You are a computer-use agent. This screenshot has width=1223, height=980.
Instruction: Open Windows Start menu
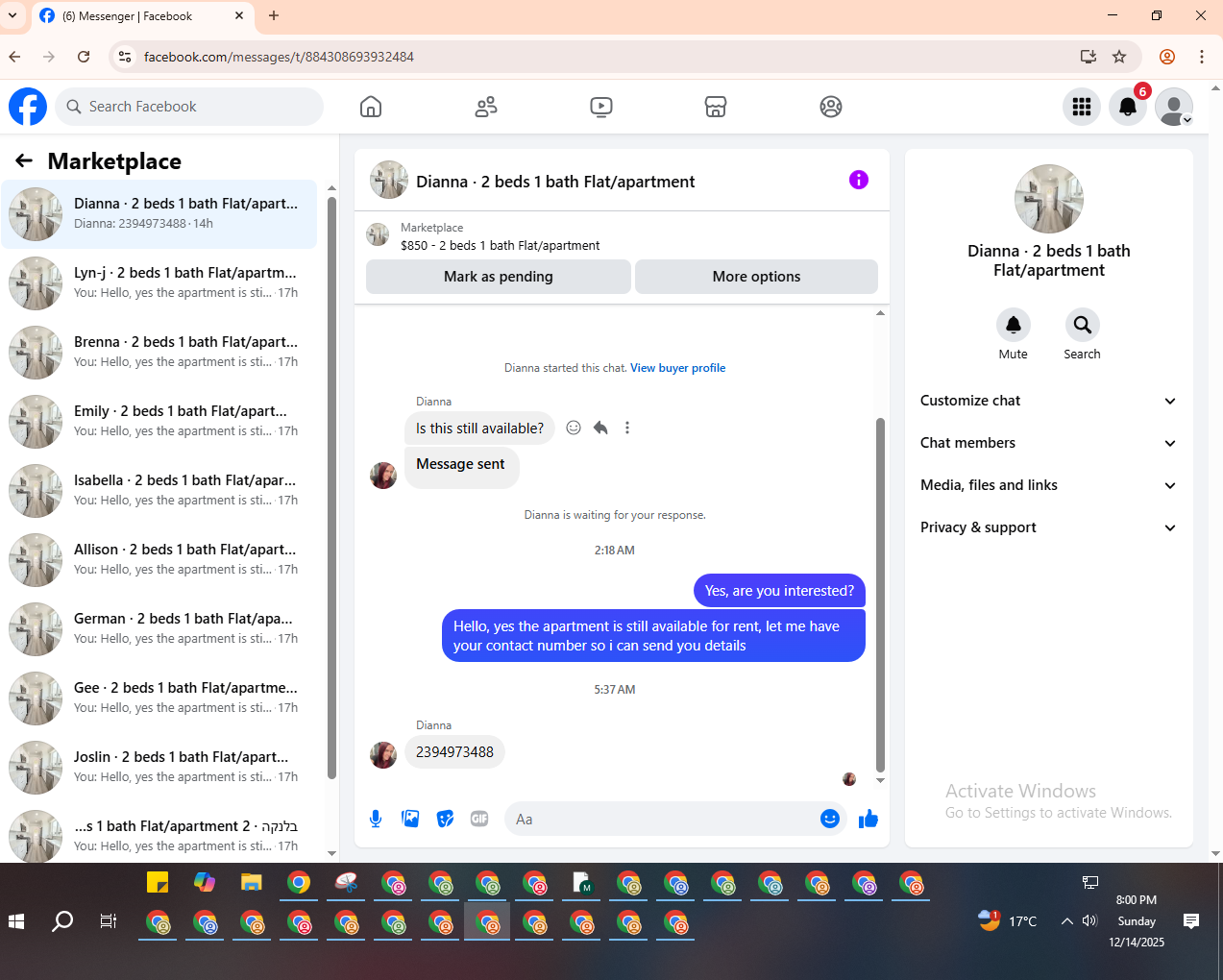click(x=16, y=921)
